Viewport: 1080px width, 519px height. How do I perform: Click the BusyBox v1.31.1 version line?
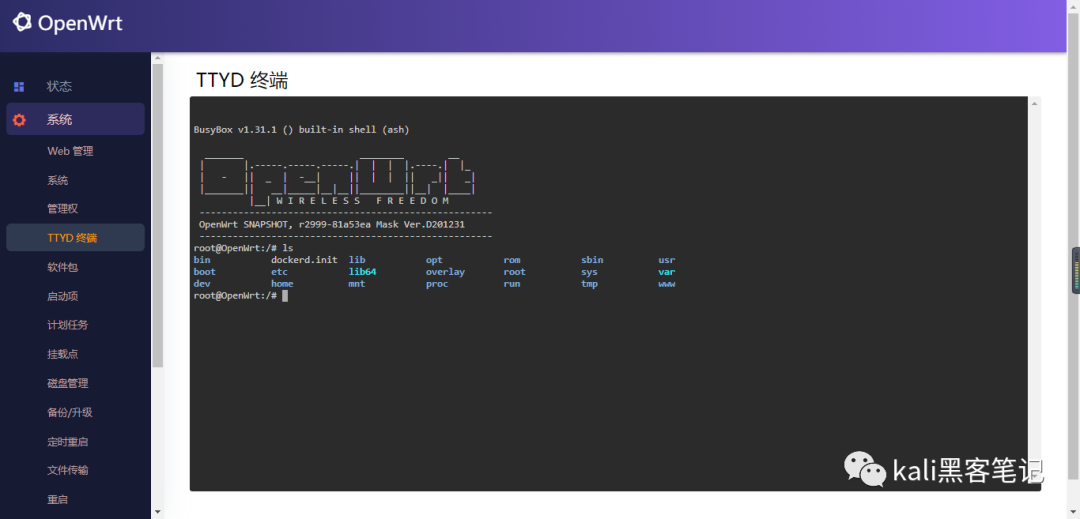(302, 129)
